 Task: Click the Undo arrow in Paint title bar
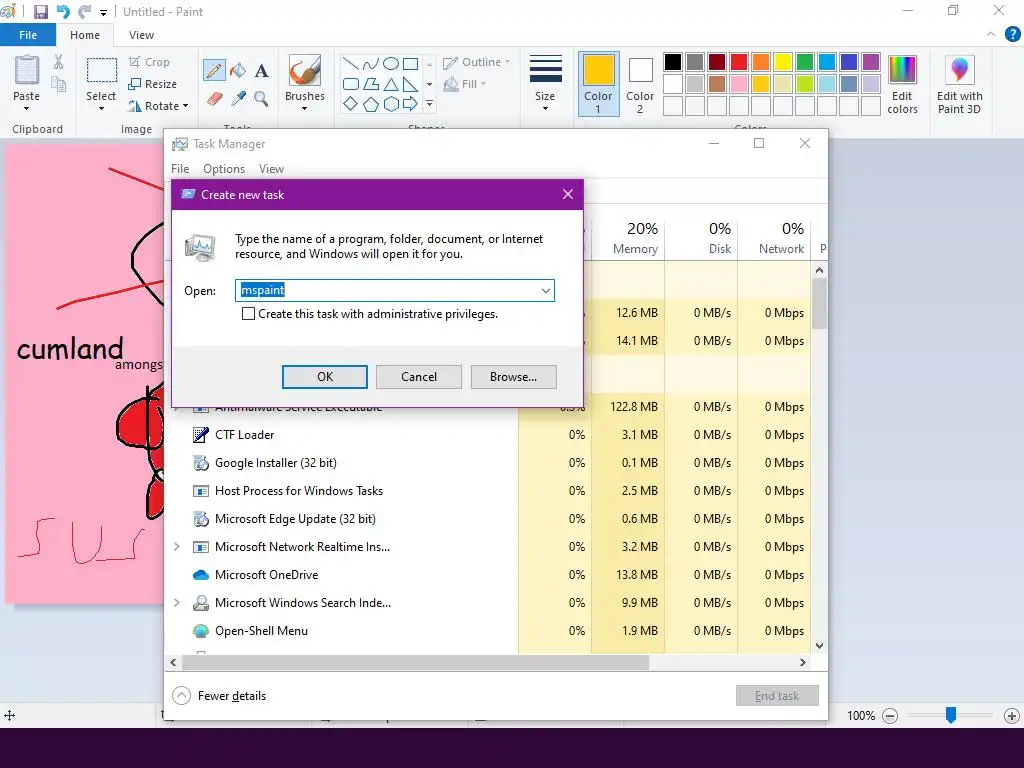coord(63,12)
